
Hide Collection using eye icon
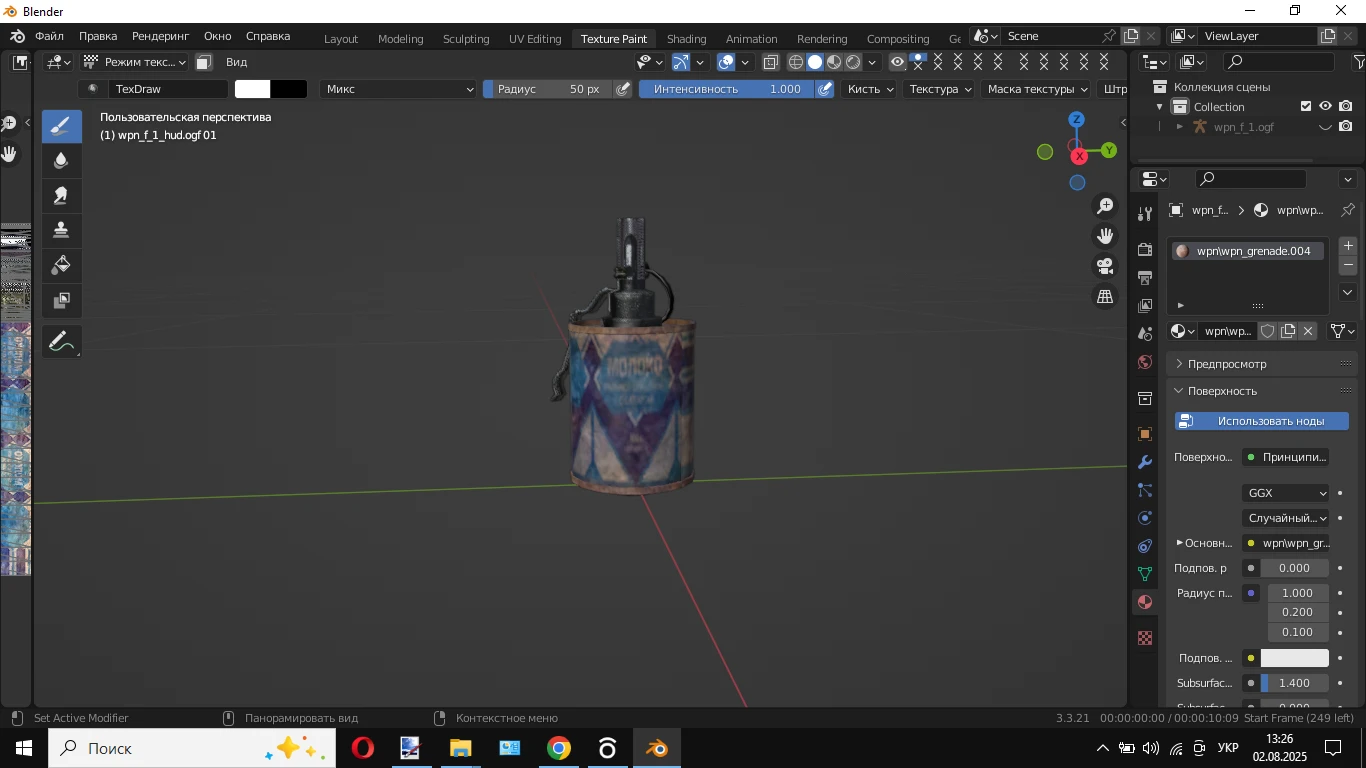[1326, 107]
